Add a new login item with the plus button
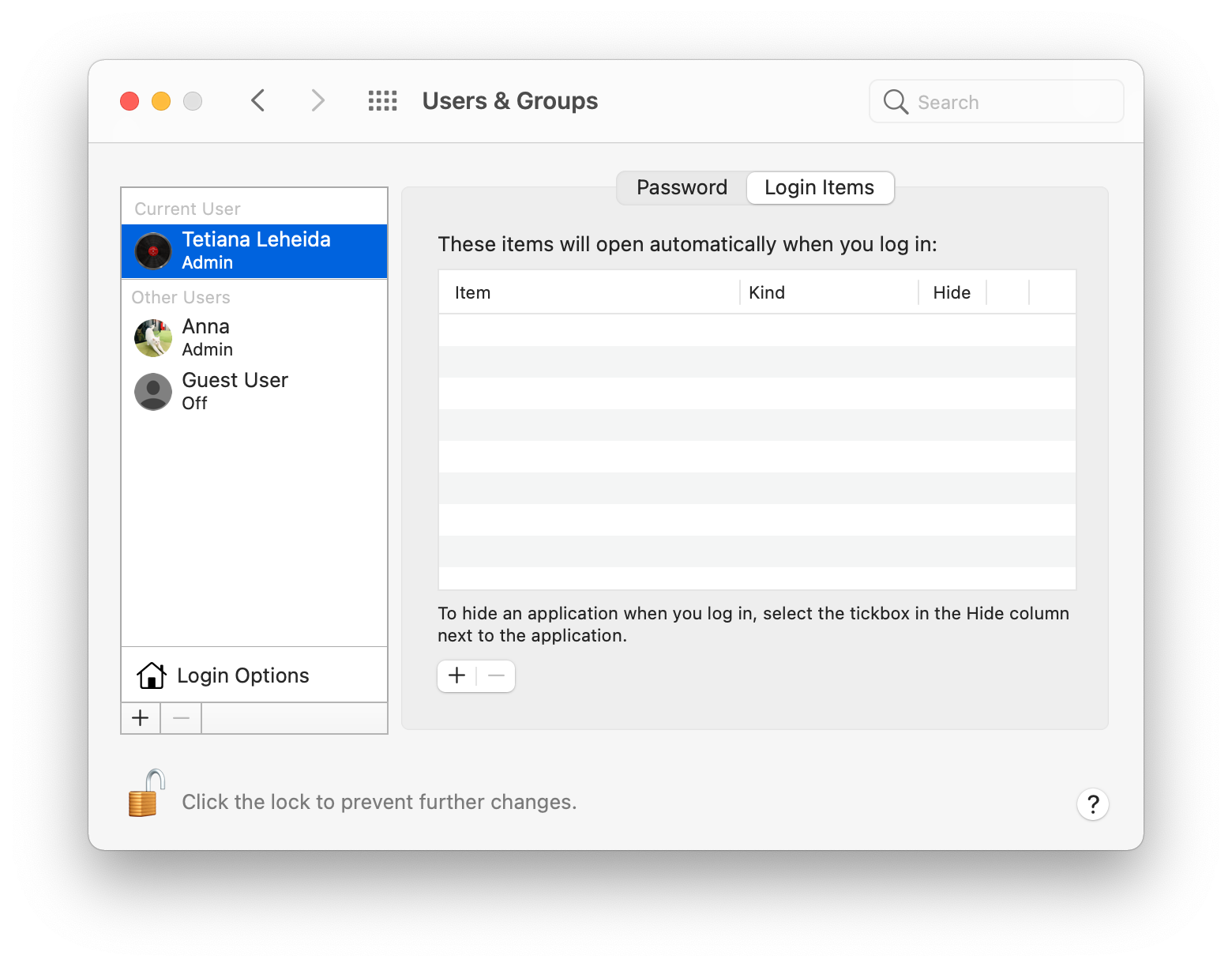The height and width of the screenshot is (967, 1232). pos(456,675)
